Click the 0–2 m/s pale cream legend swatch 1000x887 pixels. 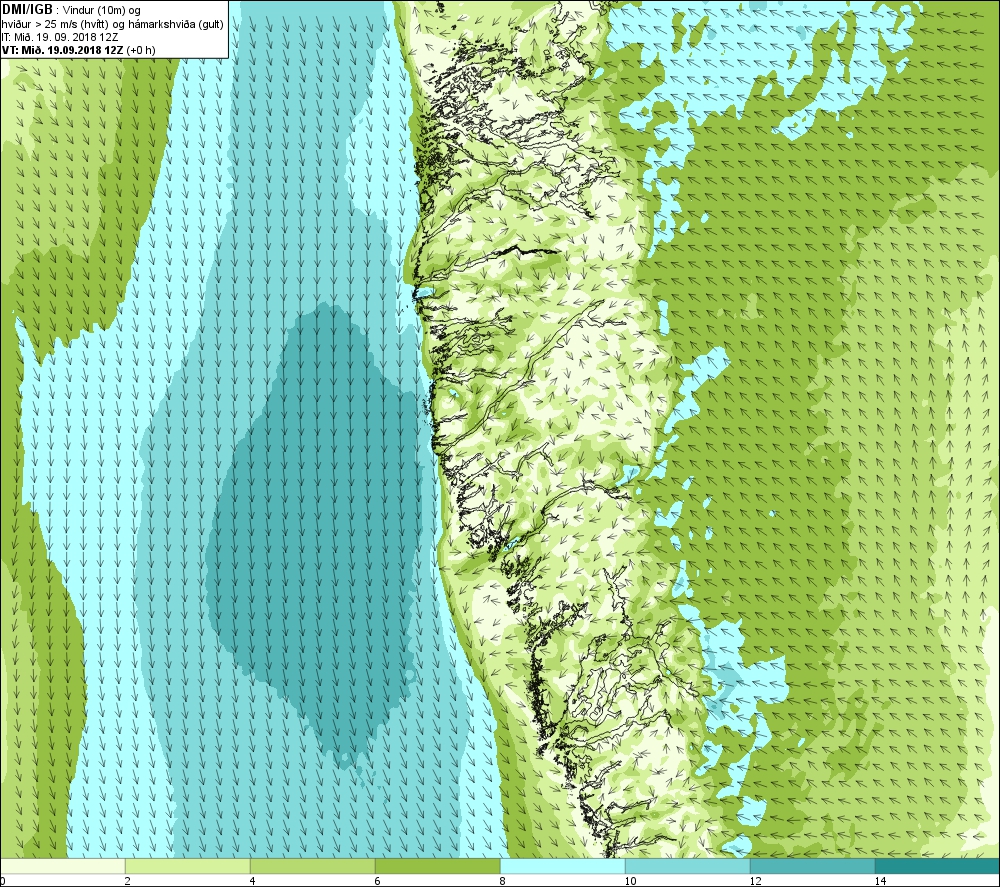62,866
